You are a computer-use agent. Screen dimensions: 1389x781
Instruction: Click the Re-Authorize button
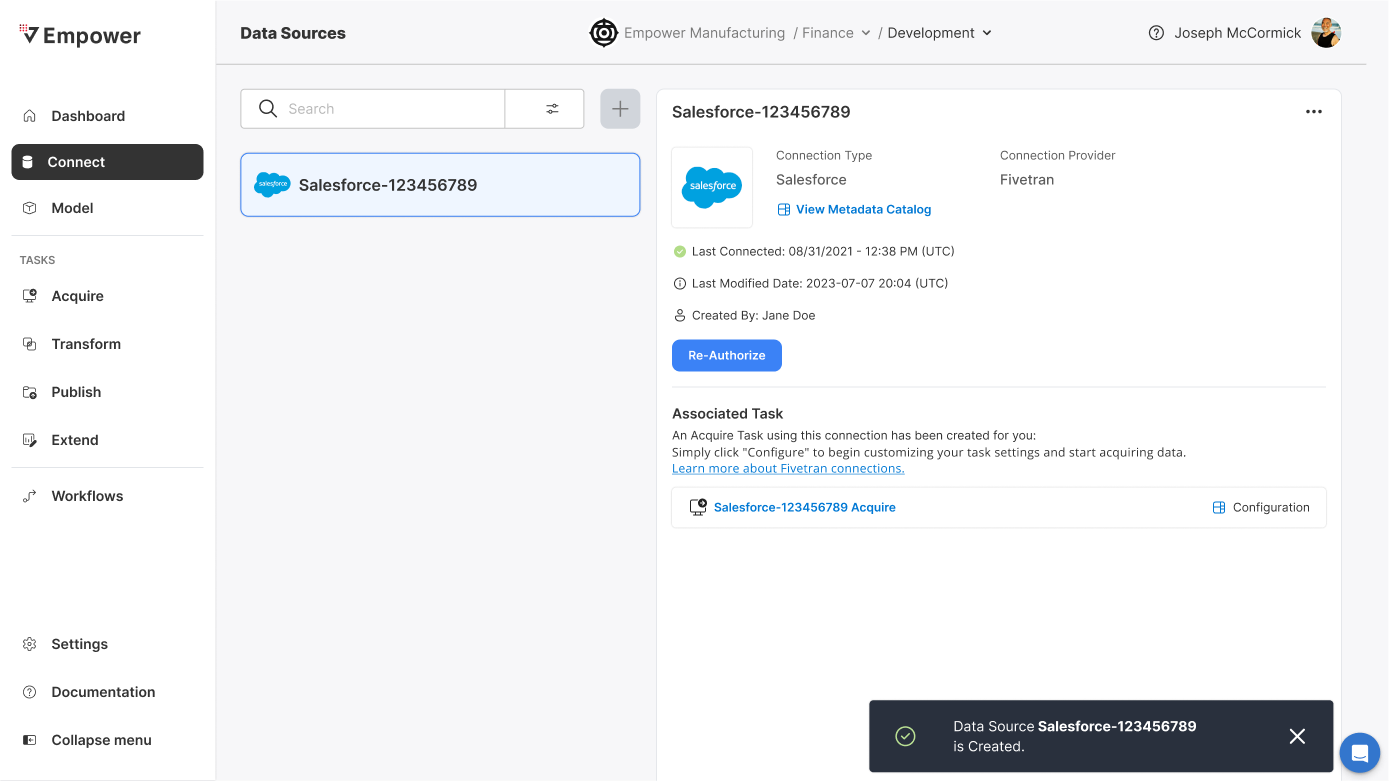727,355
